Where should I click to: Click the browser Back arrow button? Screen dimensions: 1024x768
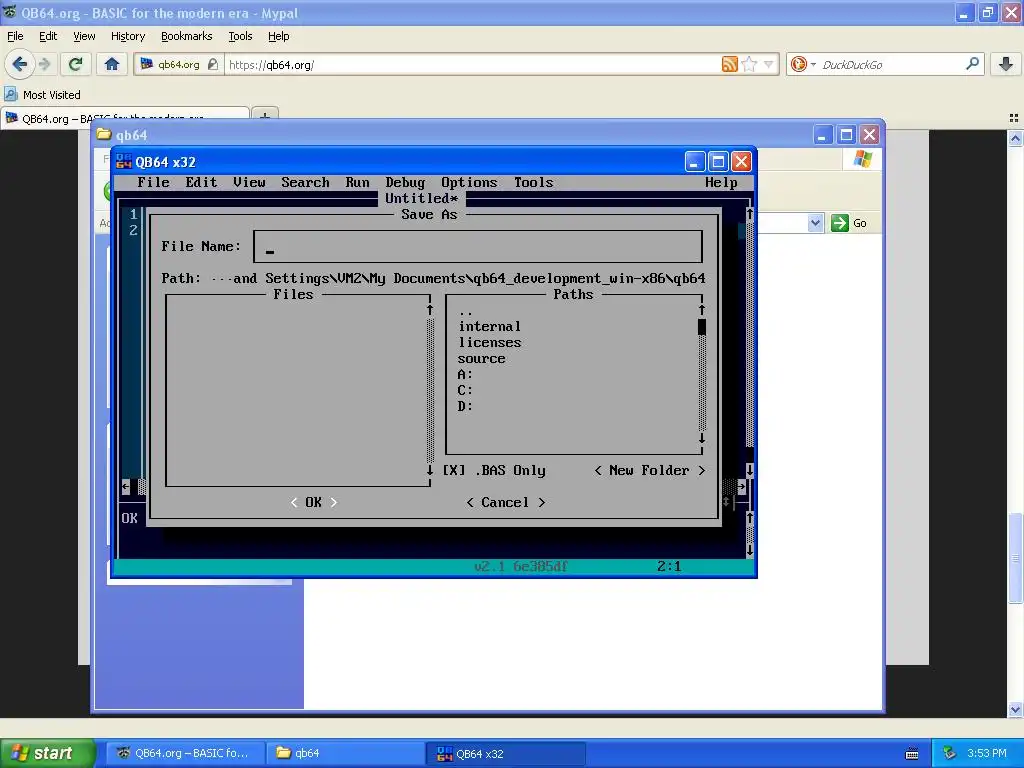tap(20, 64)
